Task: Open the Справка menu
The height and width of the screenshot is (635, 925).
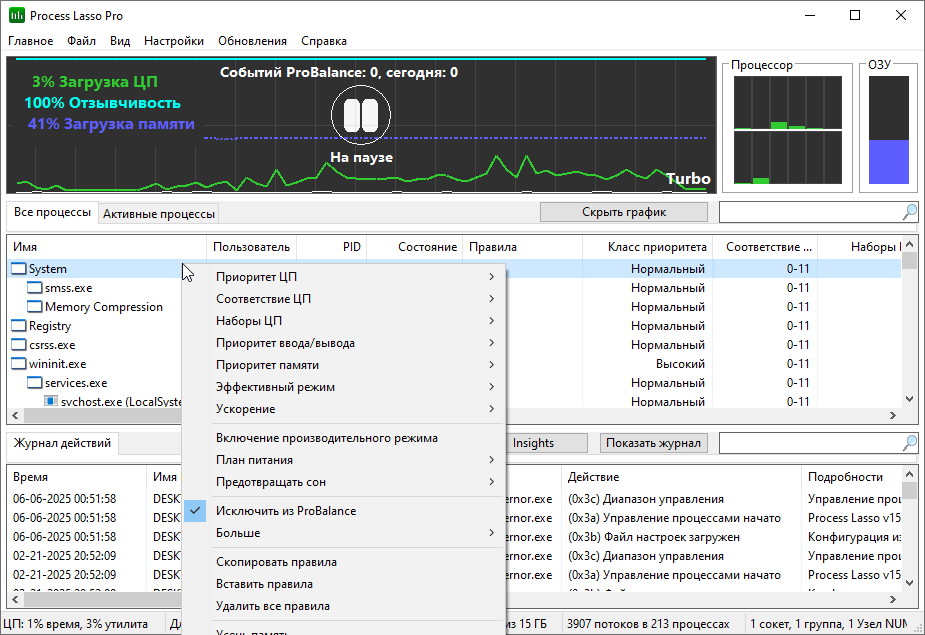Action: pyautogui.click(x=324, y=41)
